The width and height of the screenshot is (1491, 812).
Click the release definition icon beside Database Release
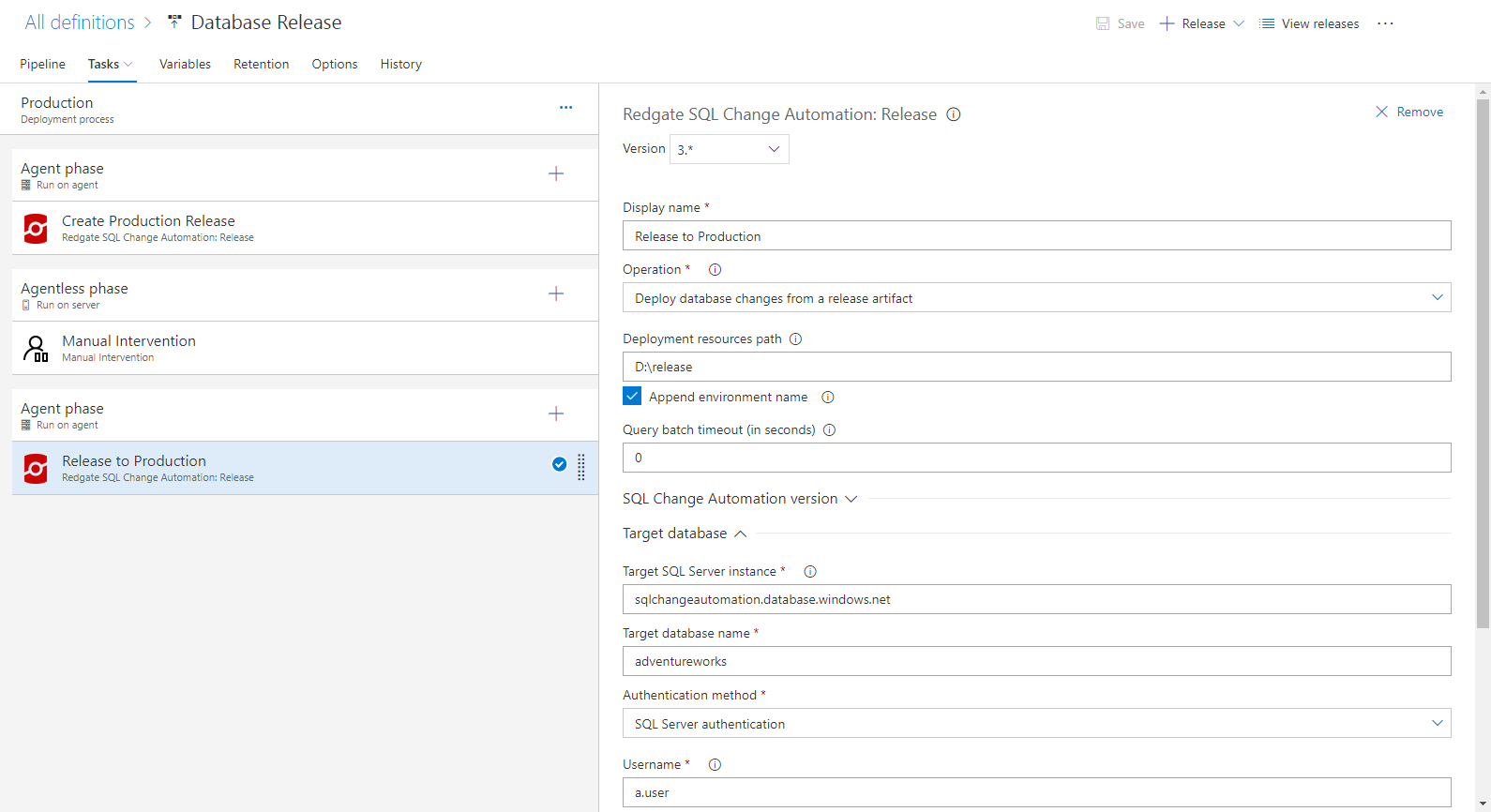pyautogui.click(x=174, y=22)
